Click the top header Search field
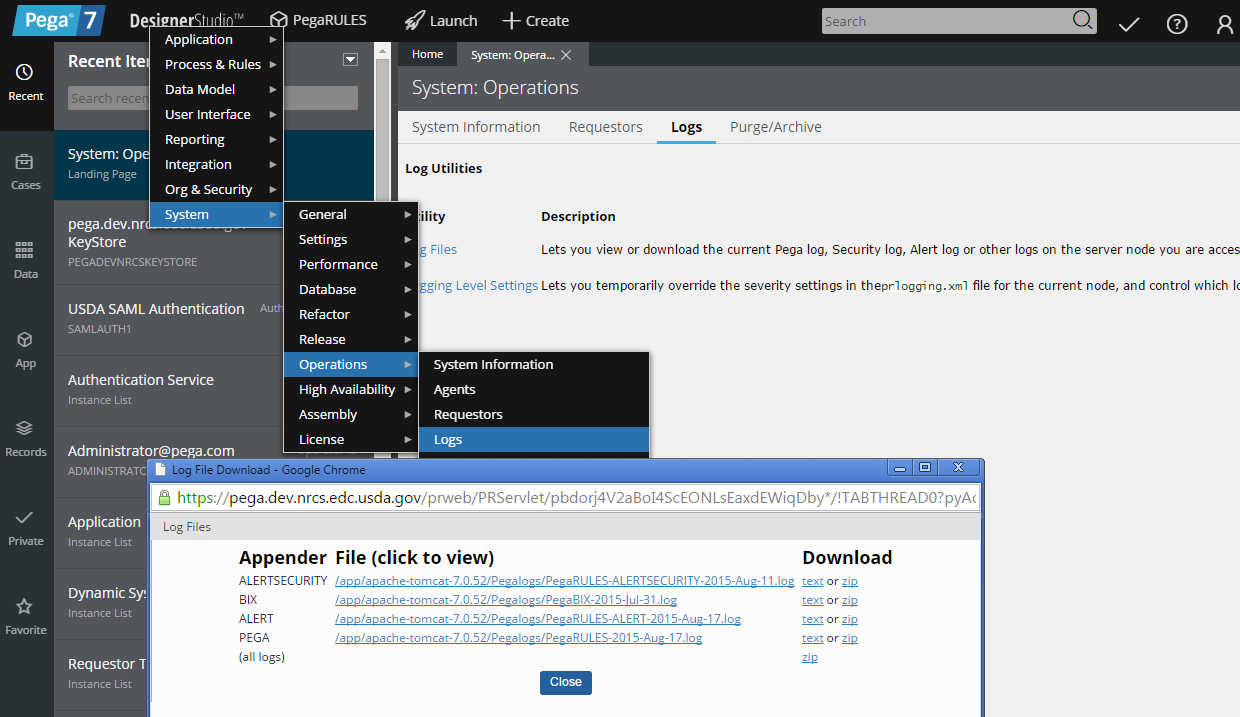Image resolution: width=1240 pixels, height=717 pixels. pyautogui.click(x=945, y=21)
